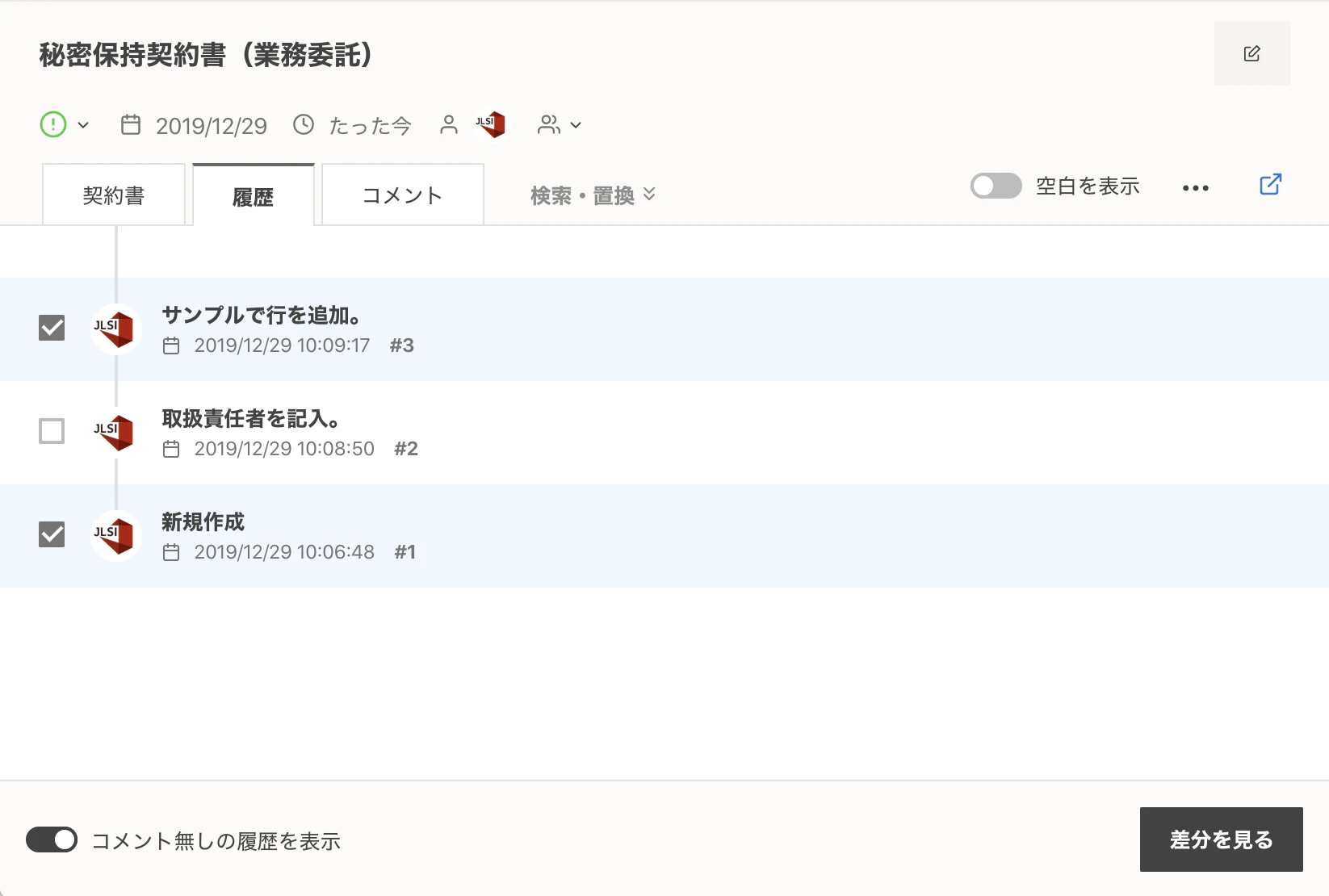The width and height of the screenshot is (1329, 896).
Task: Expand the 検索・置換 panel
Action: pos(593,195)
